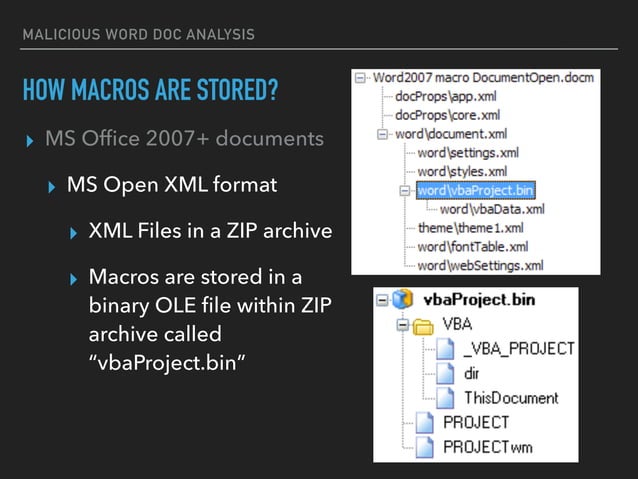Screen dimensions: 638x479
Task: Collapse the word\vbaProject.bin tree node
Action: coord(405,190)
